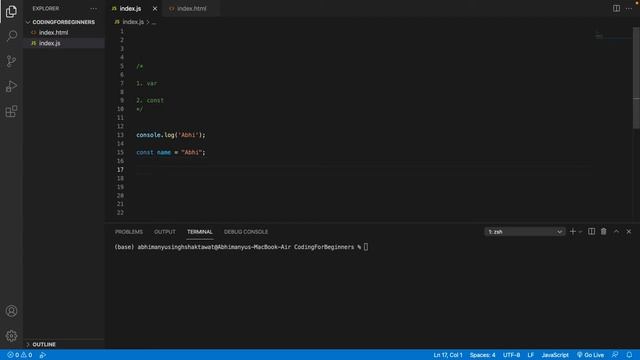Close the terminal panel
Image resolution: width=640 pixels, height=360 pixels.
coord(629,231)
